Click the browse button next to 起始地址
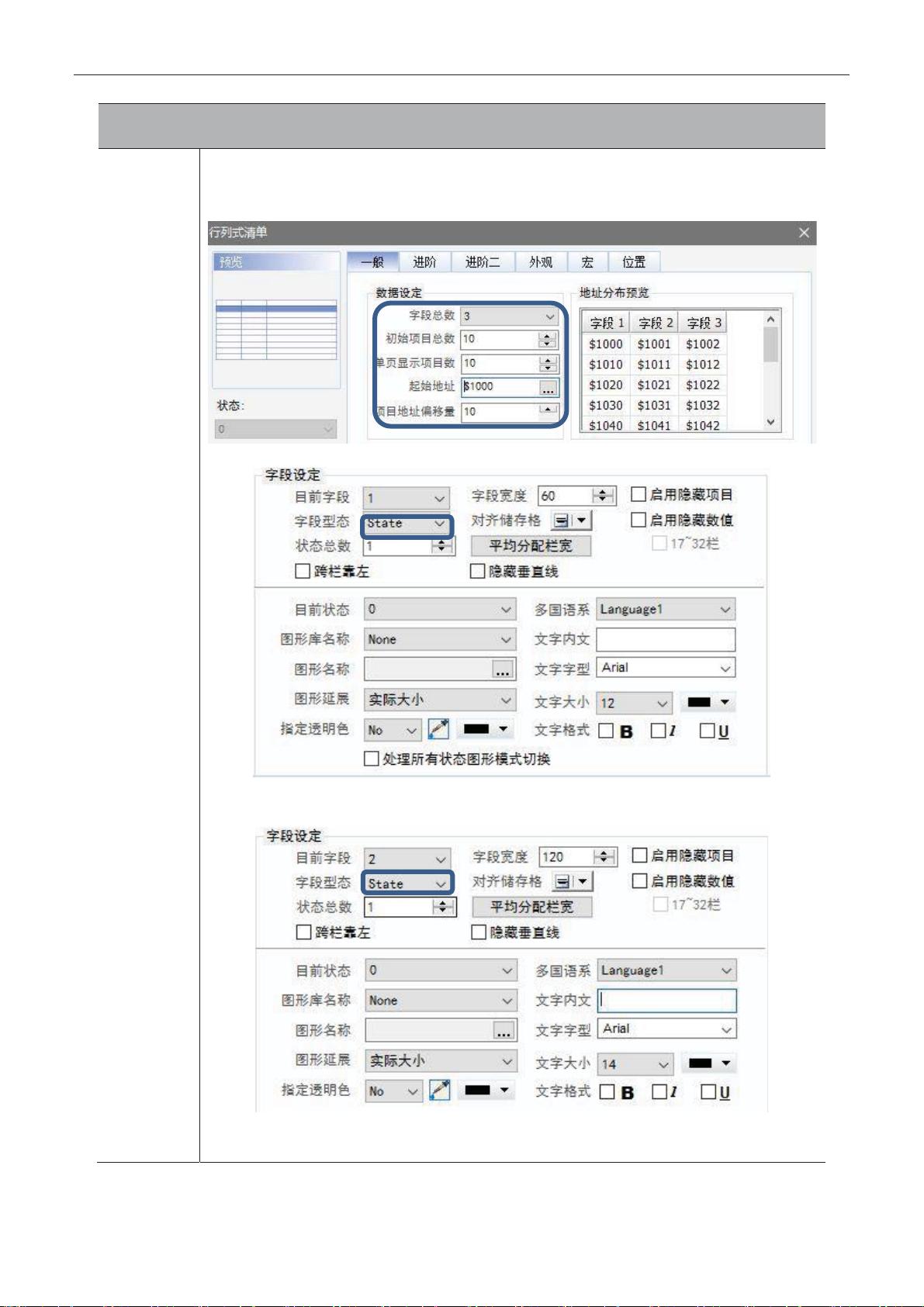This screenshot has height=1307, width=924. click(x=549, y=388)
